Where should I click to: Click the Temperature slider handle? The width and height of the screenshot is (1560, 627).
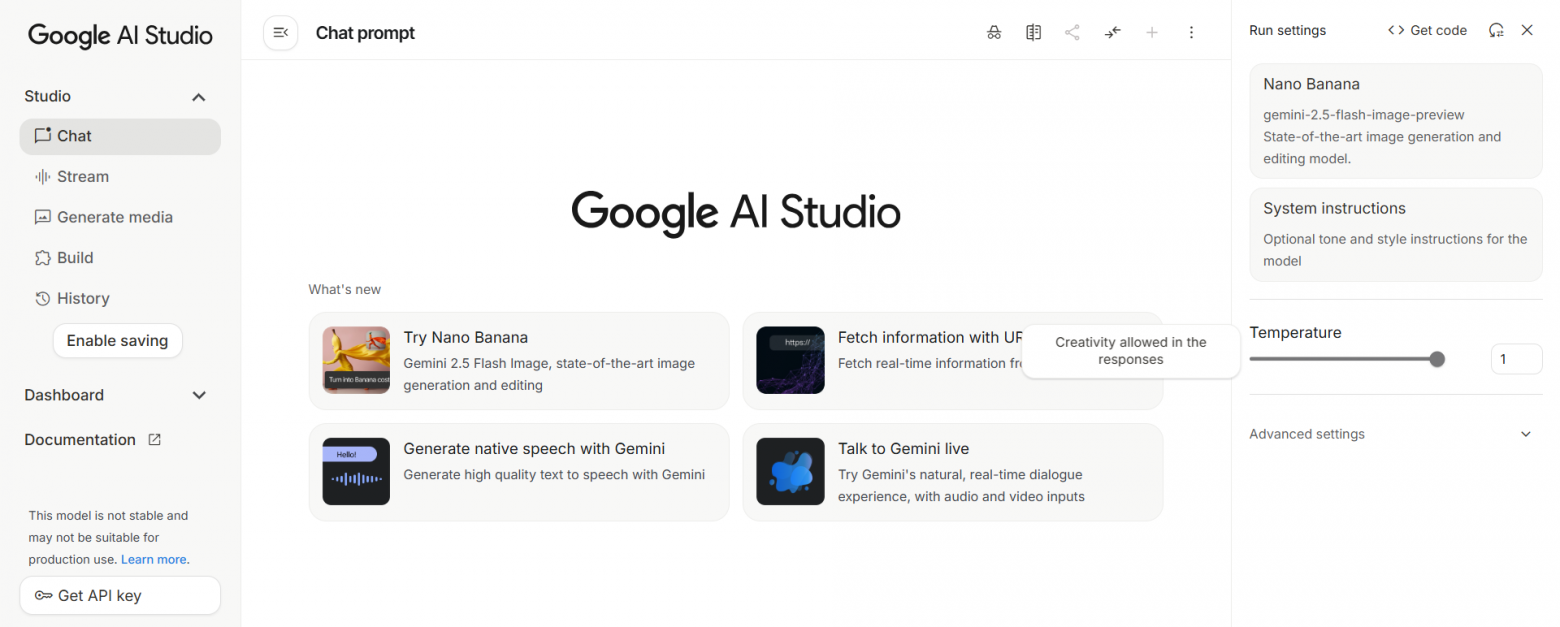pos(1437,359)
